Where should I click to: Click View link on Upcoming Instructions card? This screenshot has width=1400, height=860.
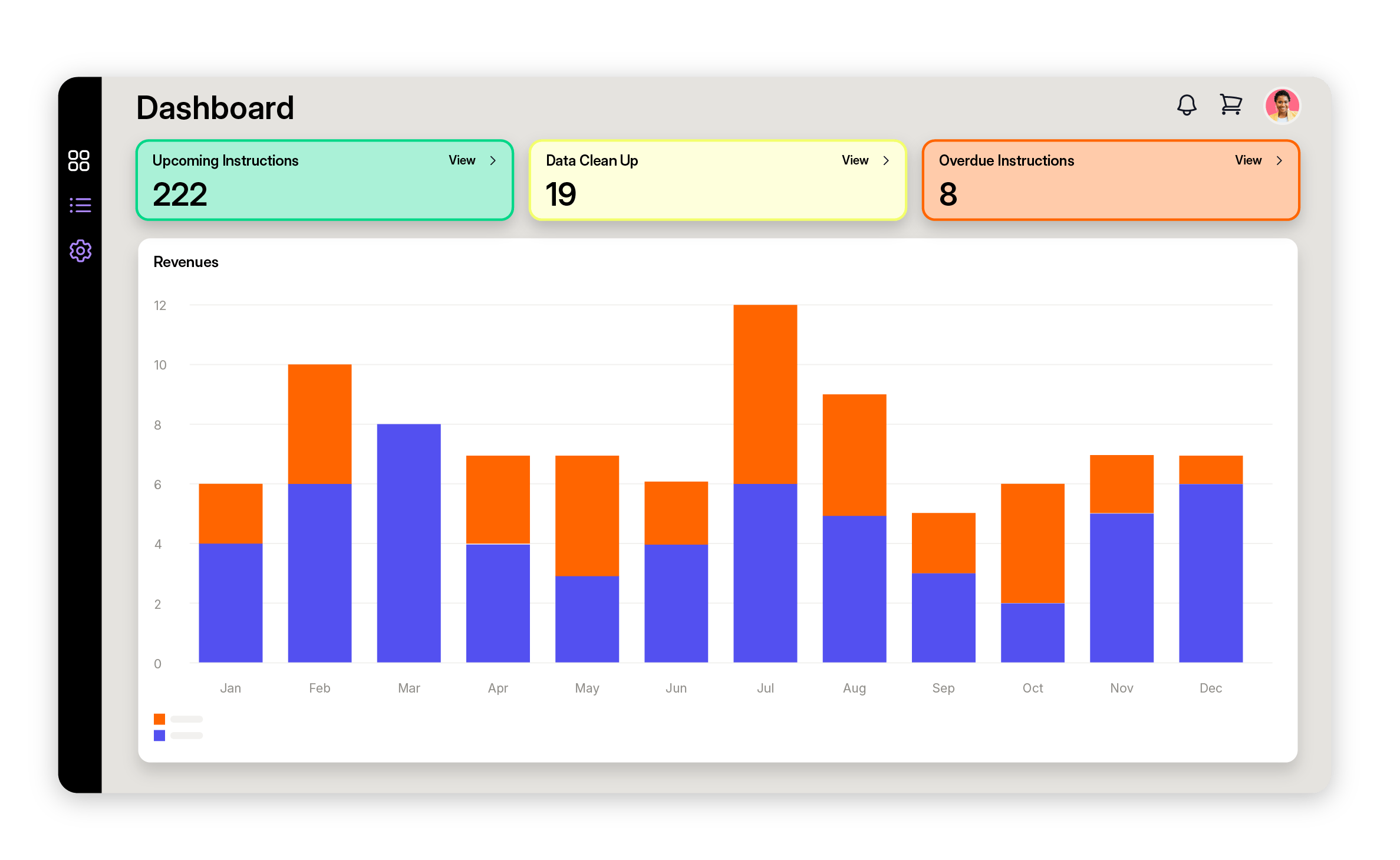[x=462, y=160]
